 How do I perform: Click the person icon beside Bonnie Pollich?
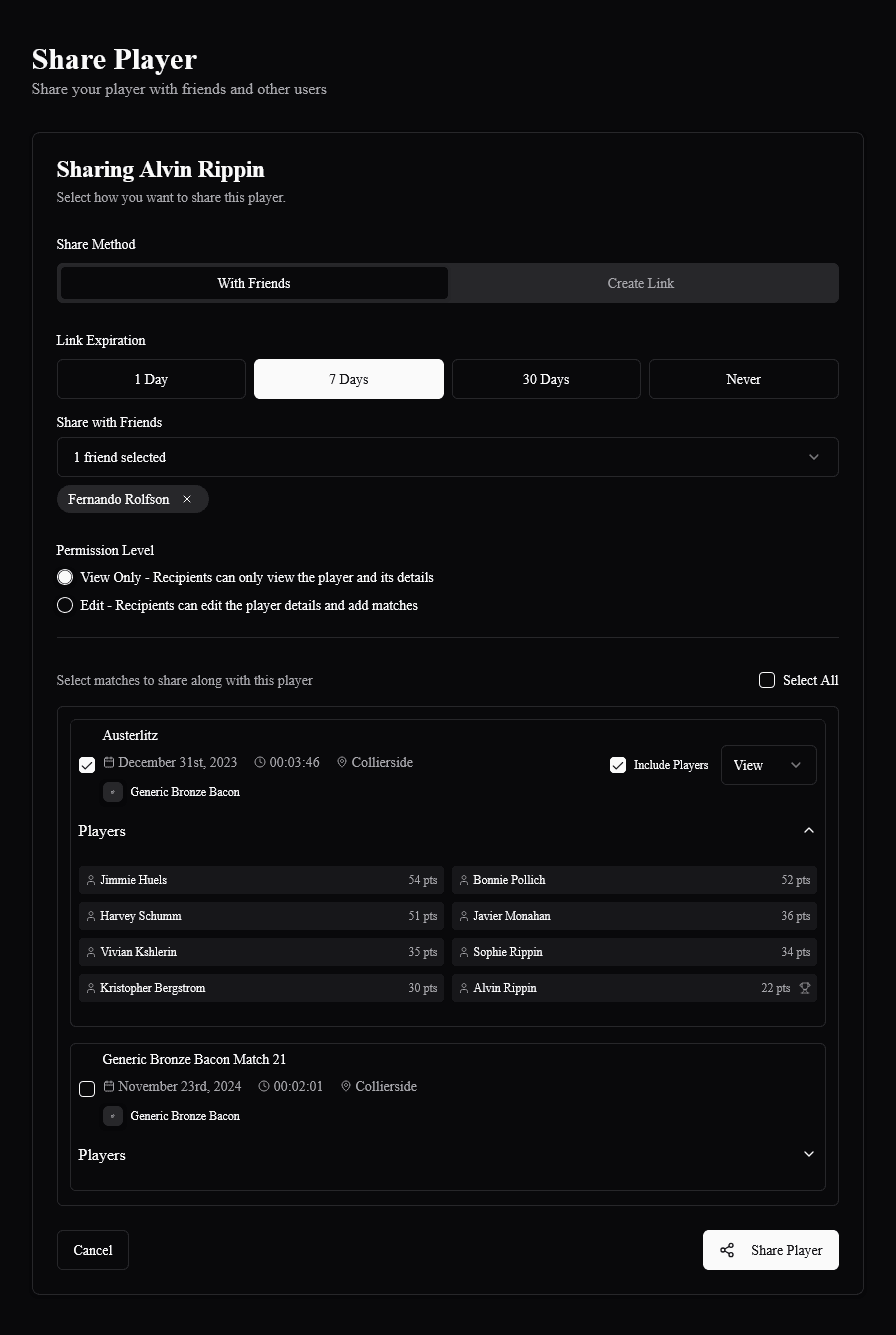463,880
